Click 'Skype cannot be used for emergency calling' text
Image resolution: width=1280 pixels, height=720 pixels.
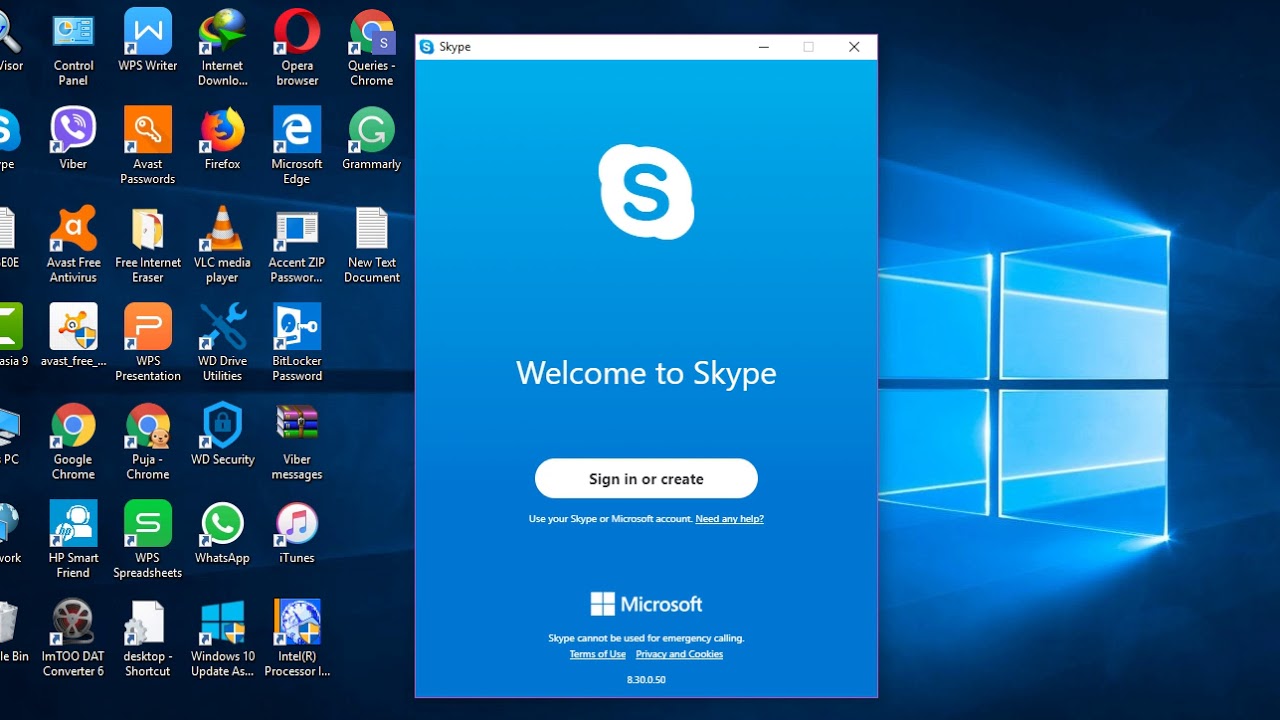point(646,638)
